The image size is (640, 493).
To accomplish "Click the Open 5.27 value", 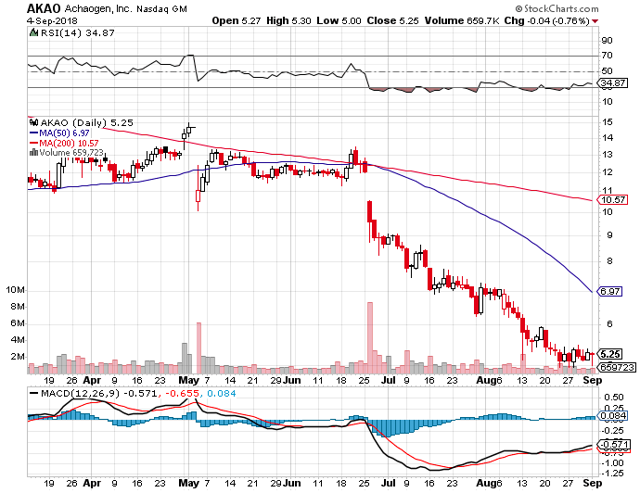I will [236, 21].
